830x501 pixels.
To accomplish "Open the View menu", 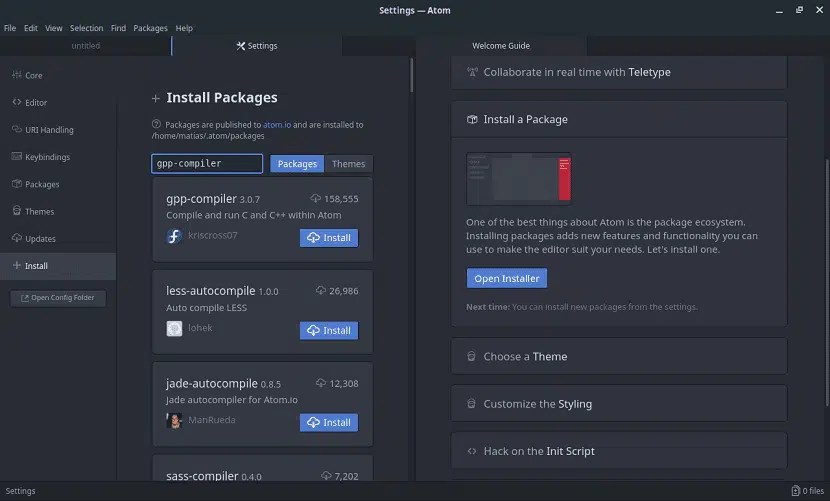I will click(x=53, y=28).
